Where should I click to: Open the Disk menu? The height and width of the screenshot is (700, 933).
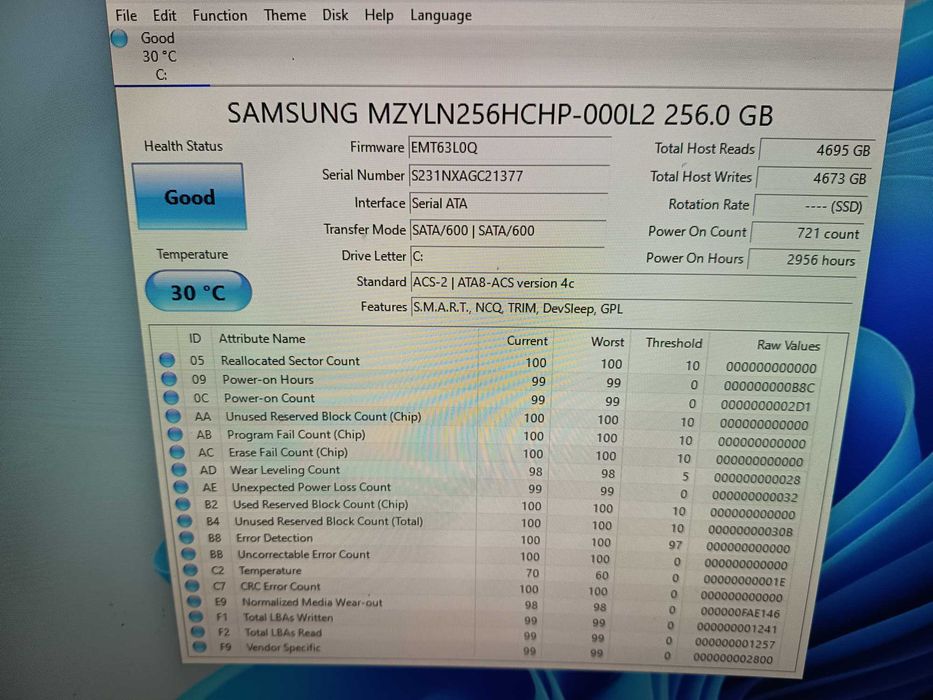[335, 15]
